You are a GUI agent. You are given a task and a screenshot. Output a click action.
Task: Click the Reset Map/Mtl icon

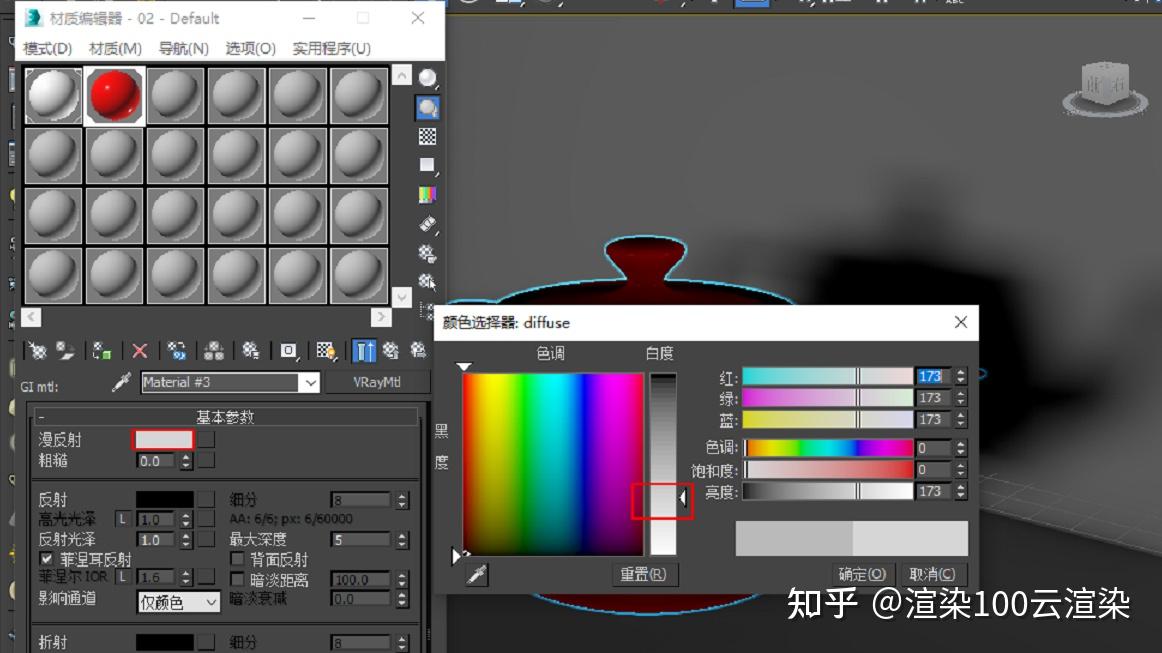pos(139,351)
